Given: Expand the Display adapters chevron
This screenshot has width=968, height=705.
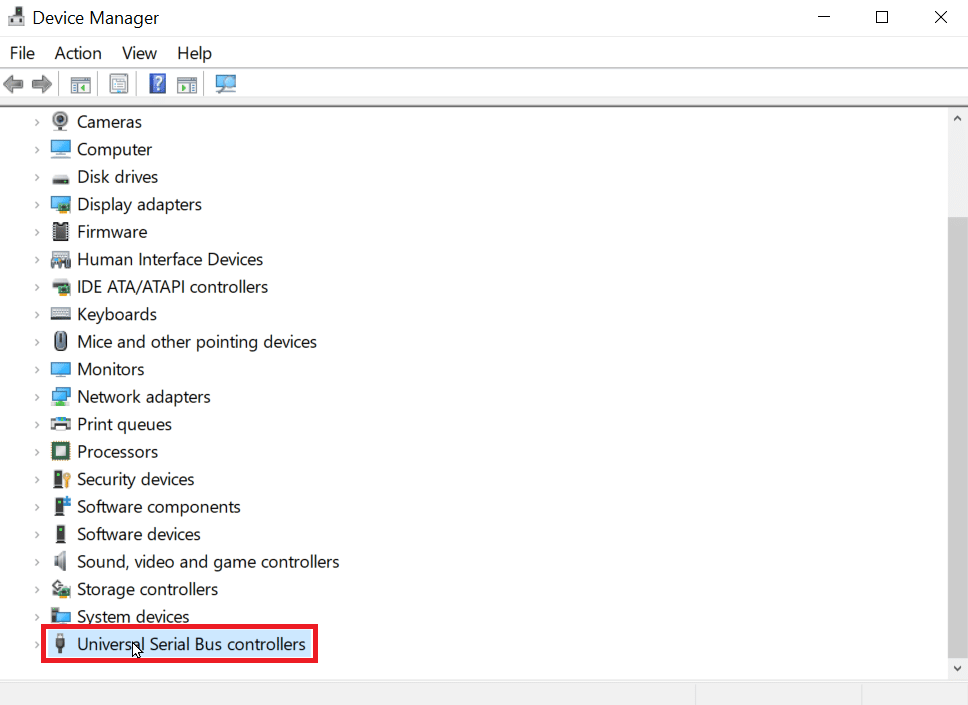Looking at the screenshot, I should (x=37, y=205).
